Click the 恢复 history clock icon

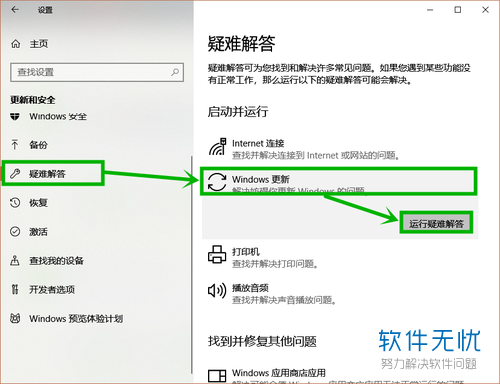(15, 203)
